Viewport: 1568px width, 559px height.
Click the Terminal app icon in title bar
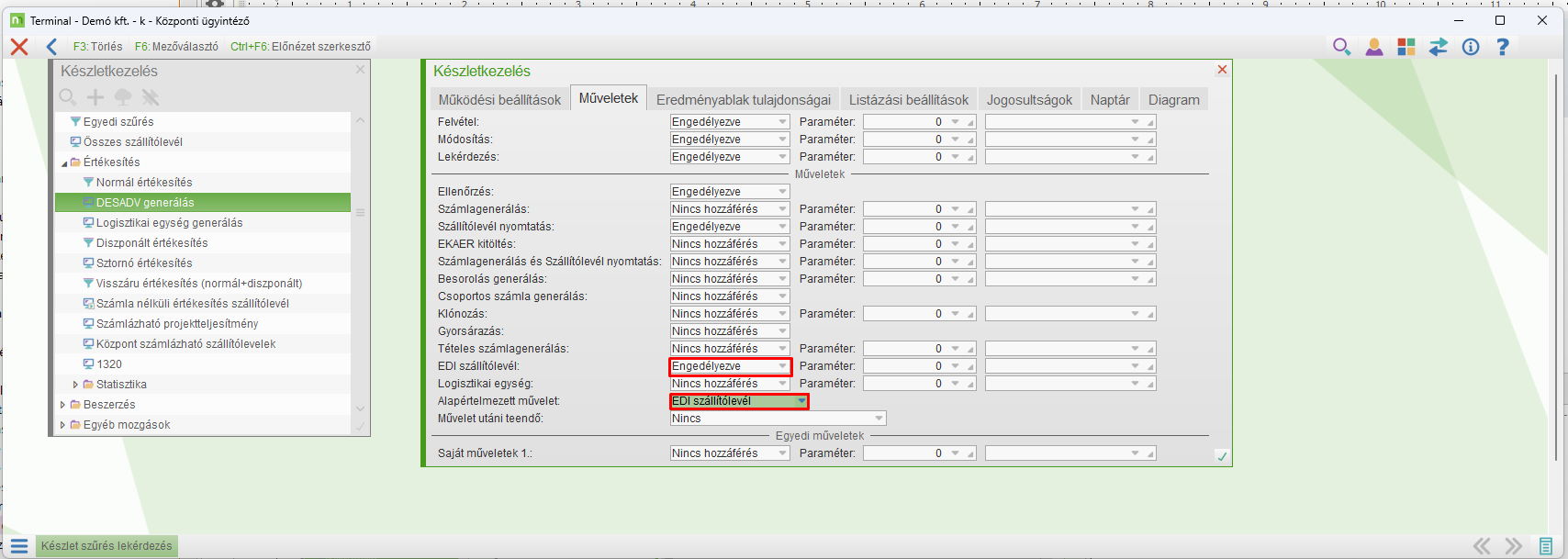tap(17, 20)
